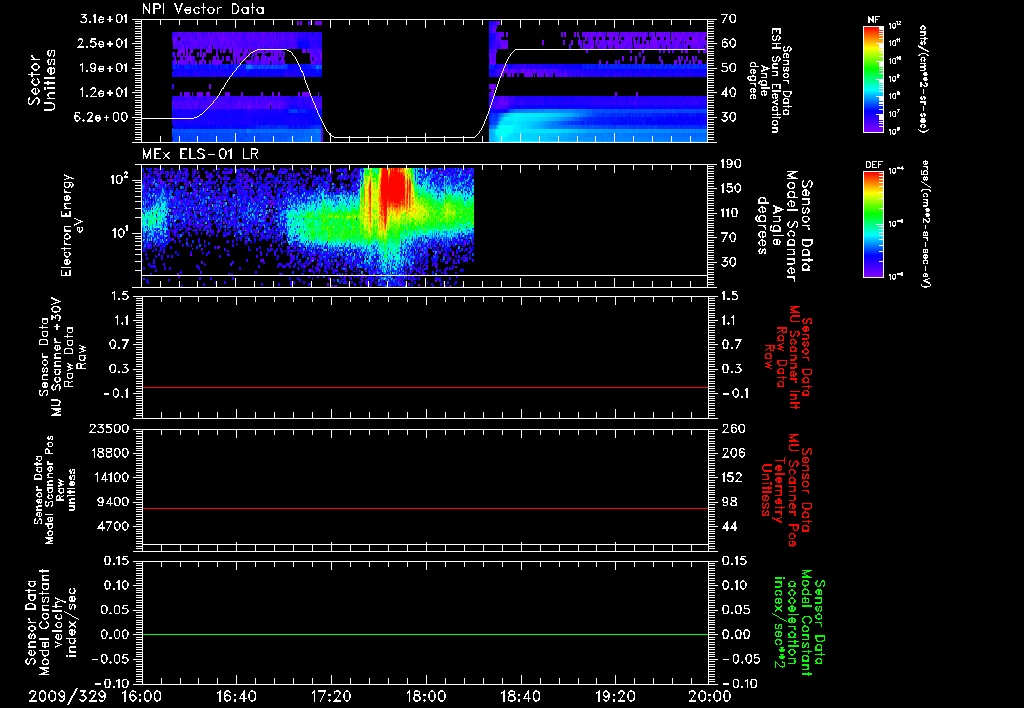Click the '16:40' time axis label

pos(236,696)
